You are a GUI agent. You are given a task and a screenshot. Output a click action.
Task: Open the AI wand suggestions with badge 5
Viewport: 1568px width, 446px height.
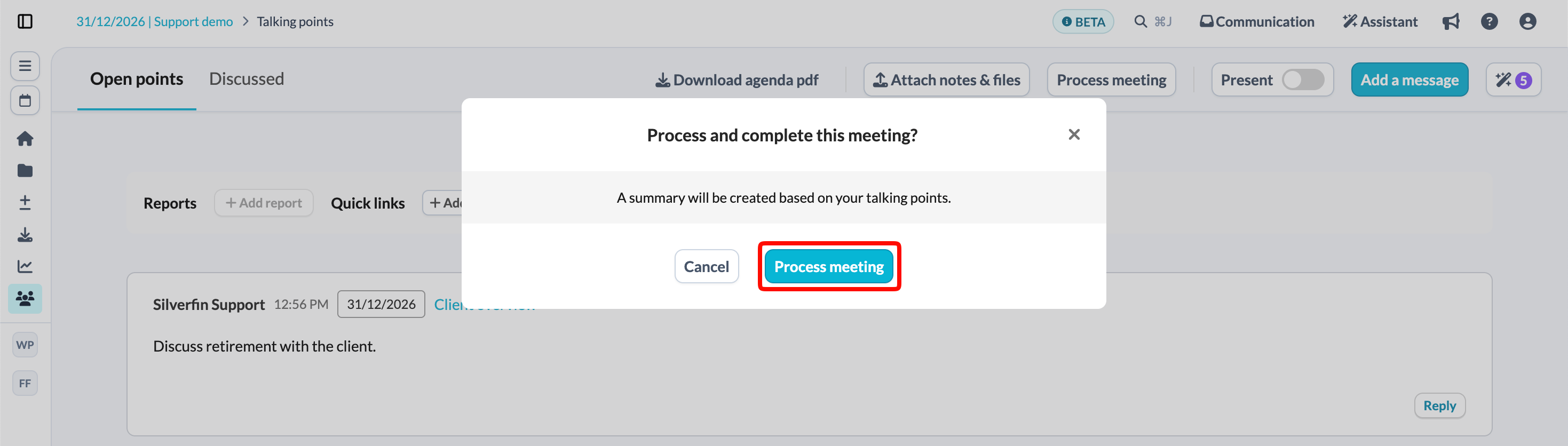[x=1513, y=79]
